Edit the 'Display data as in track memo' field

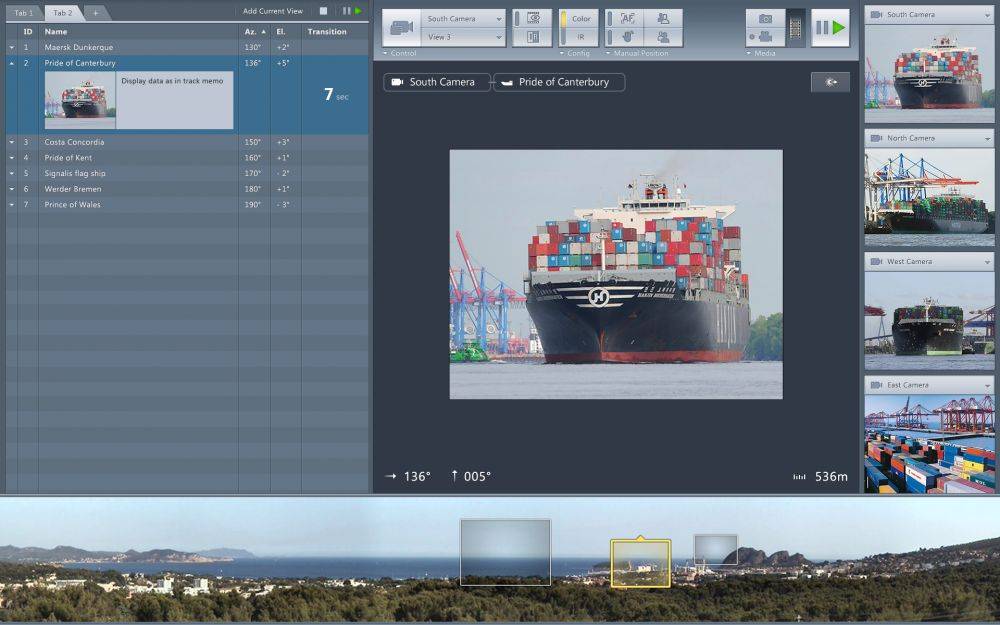click(x=175, y=100)
